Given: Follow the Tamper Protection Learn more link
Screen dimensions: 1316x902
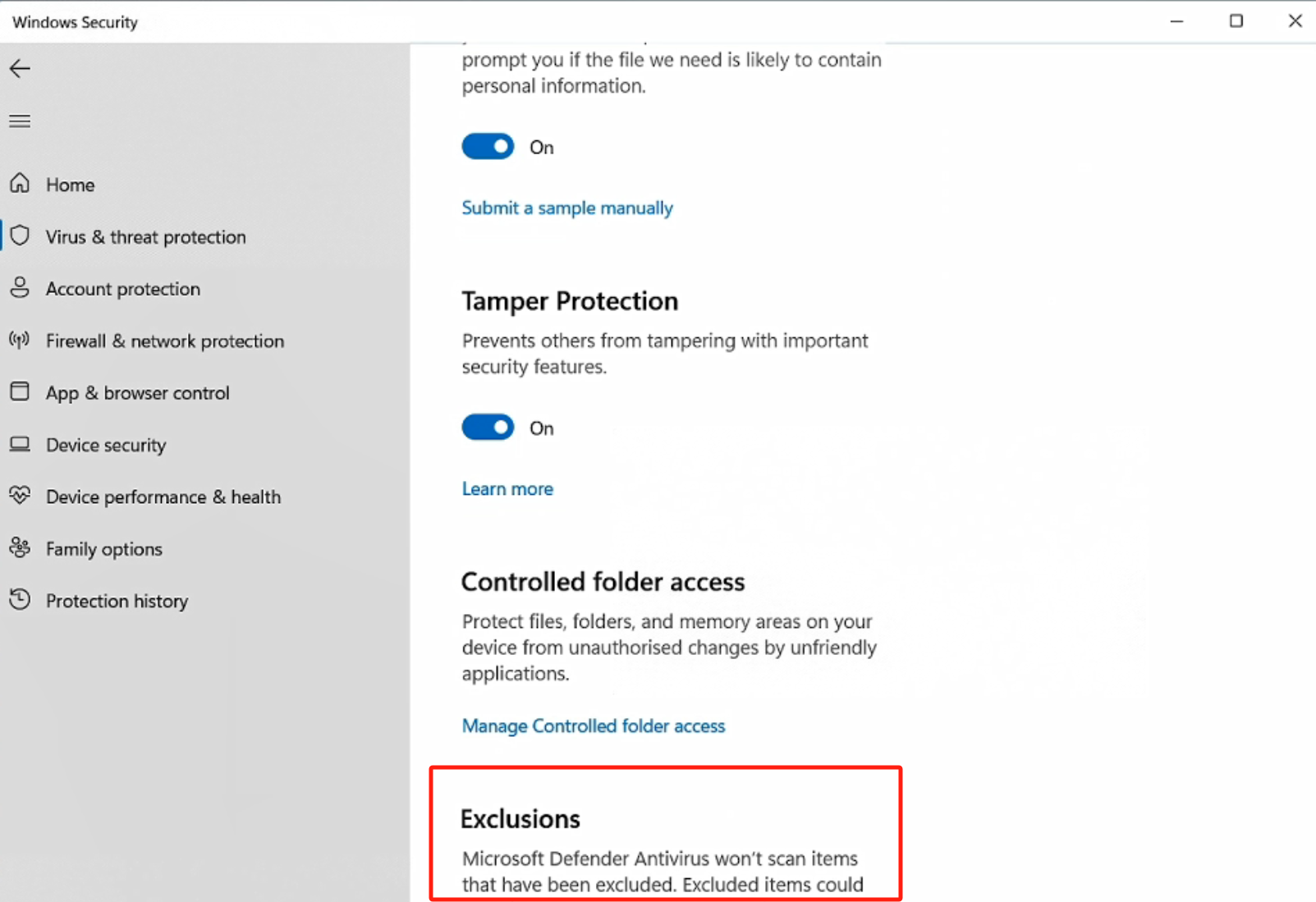Looking at the screenshot, I should point(507,489).
